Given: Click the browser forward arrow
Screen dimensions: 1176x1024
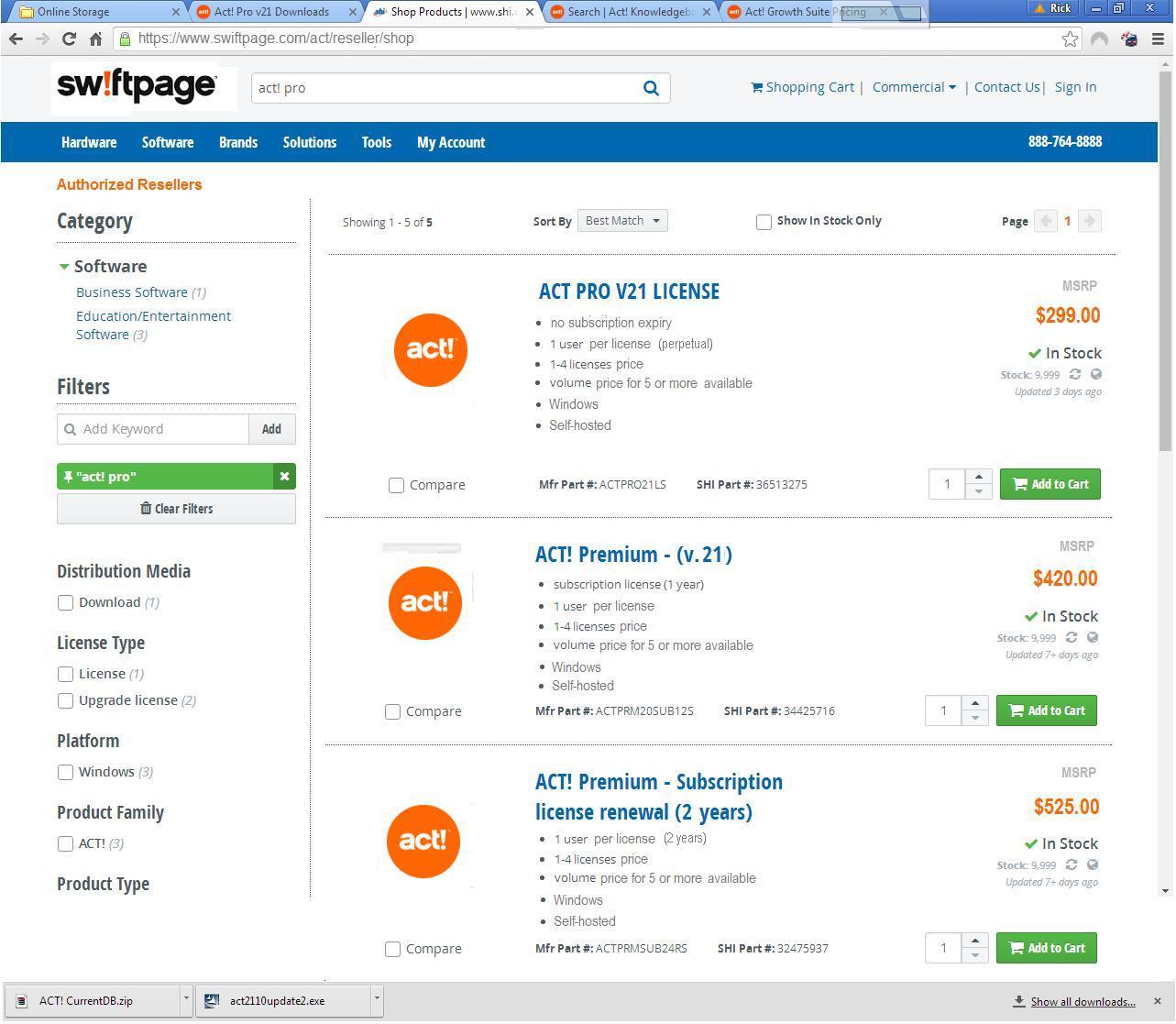Looking at the screenshot, I should (42, 39).
